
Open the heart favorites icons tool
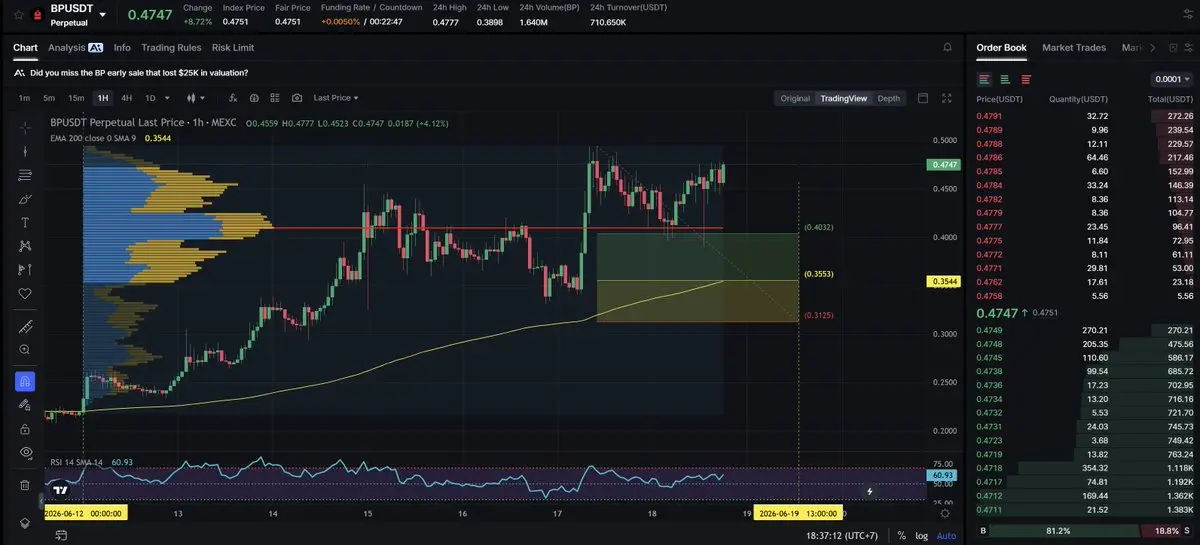(25, 294)
